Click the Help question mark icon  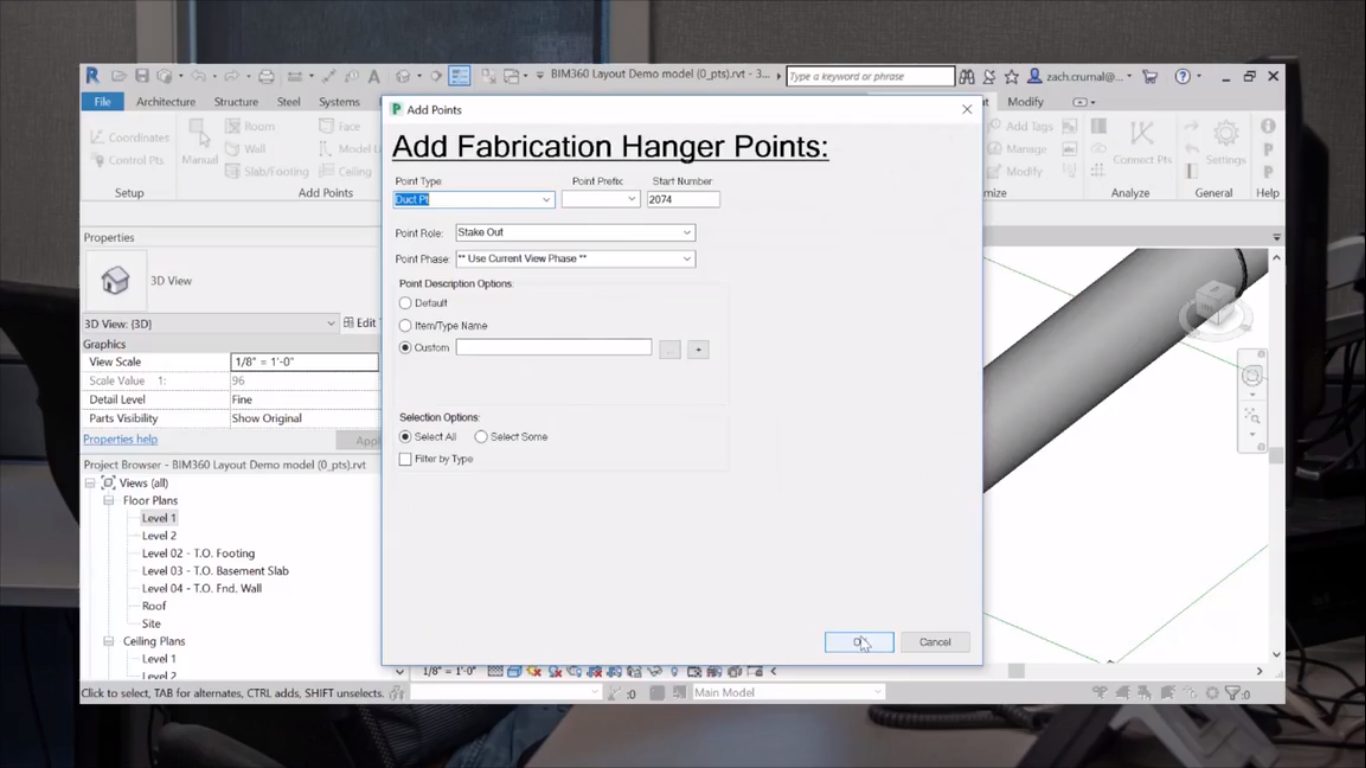(x=1183, y=76)
